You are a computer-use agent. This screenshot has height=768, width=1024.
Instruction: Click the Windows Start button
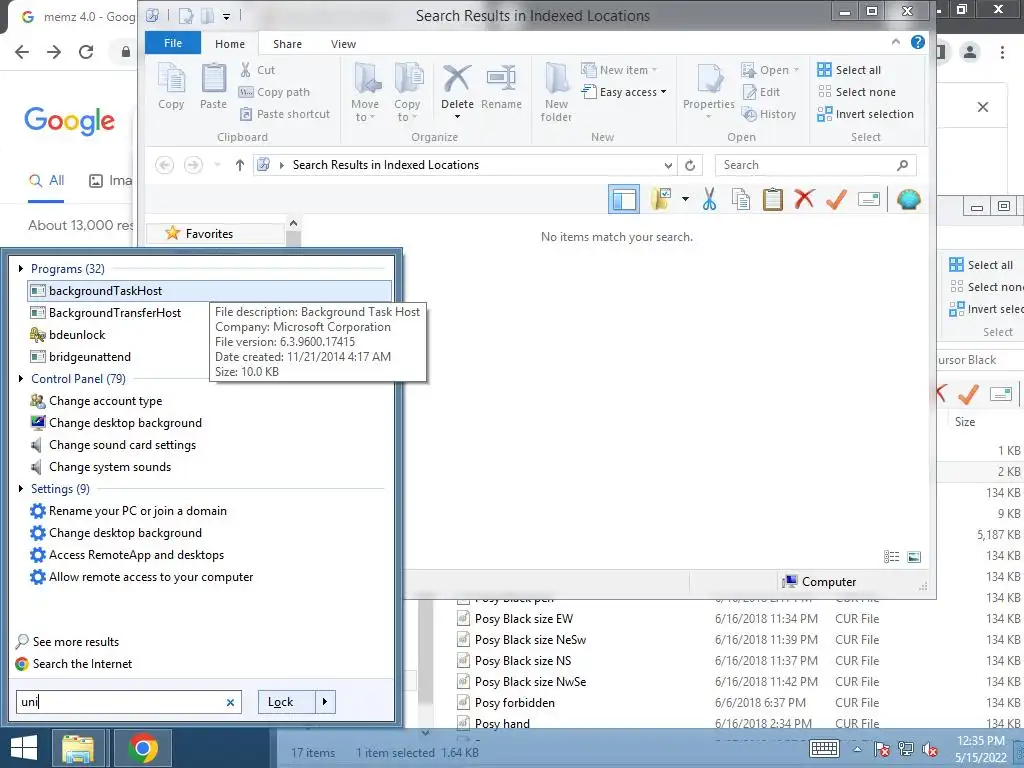click(24, 748)
